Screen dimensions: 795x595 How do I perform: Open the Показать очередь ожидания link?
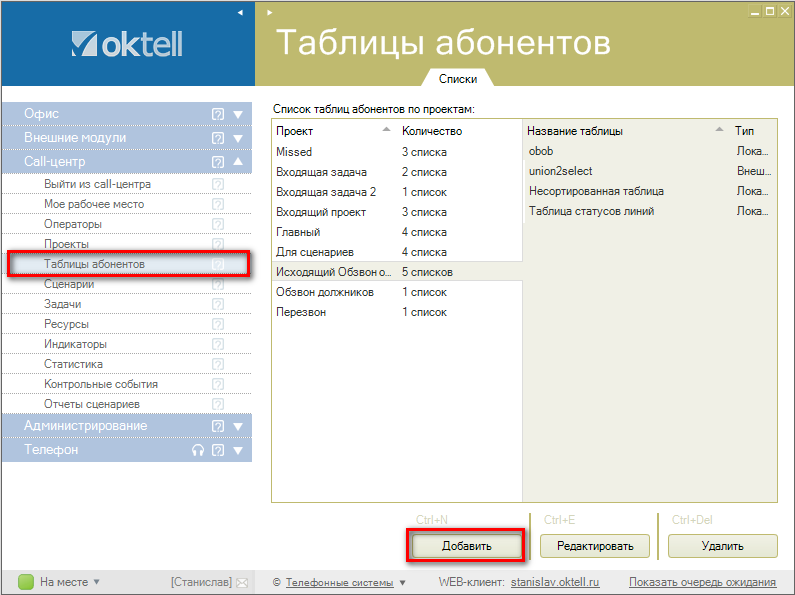[x=702, y=582]
